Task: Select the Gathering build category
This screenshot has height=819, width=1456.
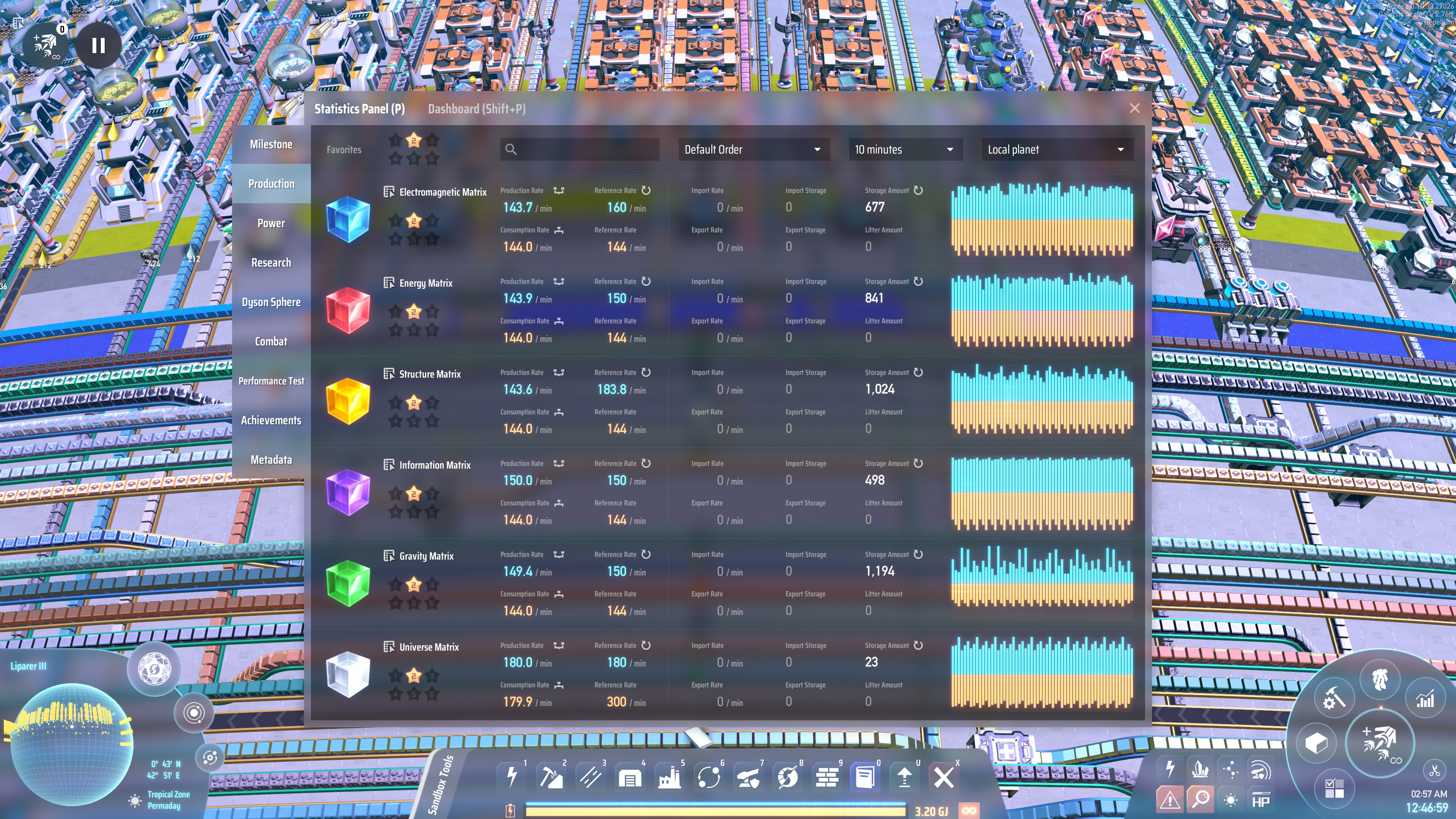Action: pos(551,777)
